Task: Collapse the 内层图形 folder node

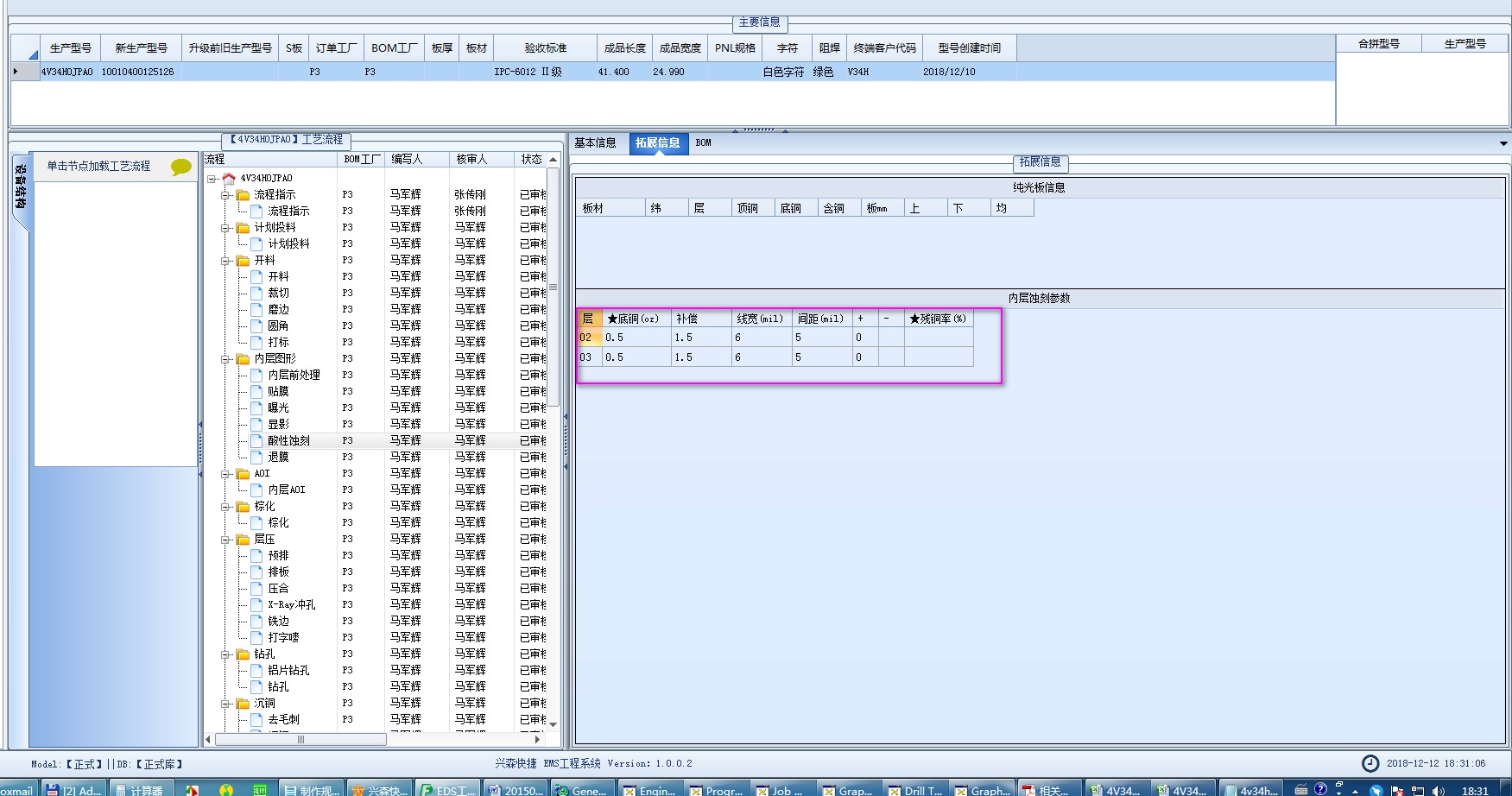Action: click(x=225, y=359)
